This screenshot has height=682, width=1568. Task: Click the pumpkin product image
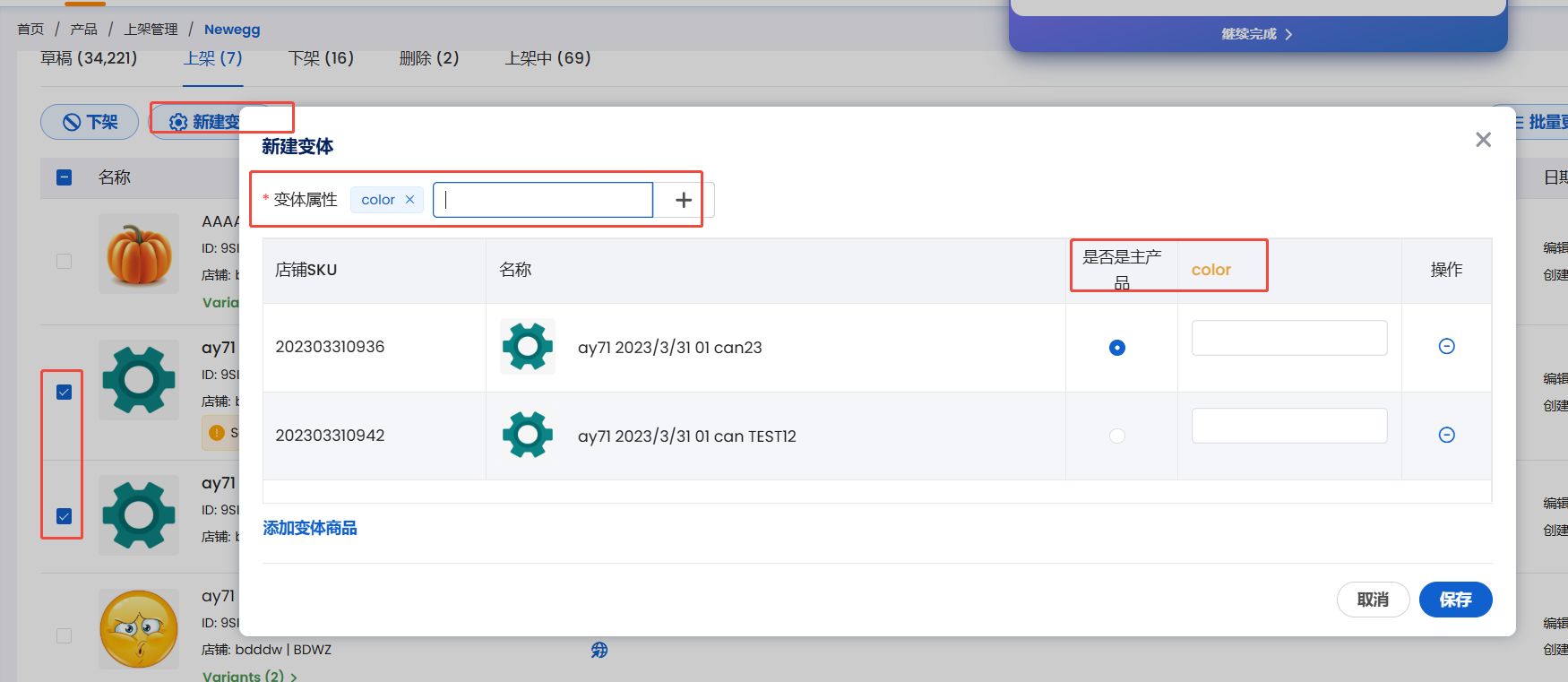(139, 255)
